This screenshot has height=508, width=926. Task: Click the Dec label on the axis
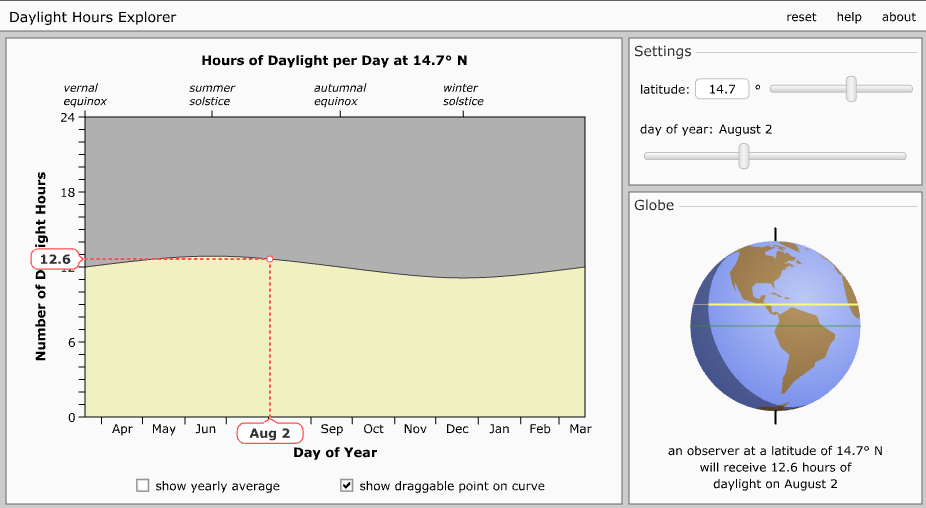pos(457,429)
